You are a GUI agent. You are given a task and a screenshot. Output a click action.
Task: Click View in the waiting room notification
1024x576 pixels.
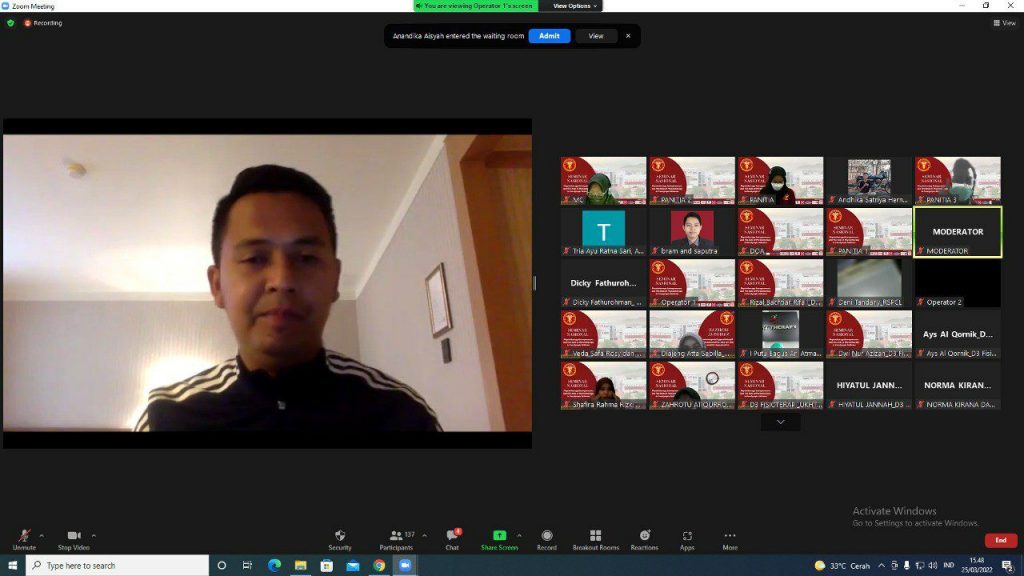click(596, 36)
